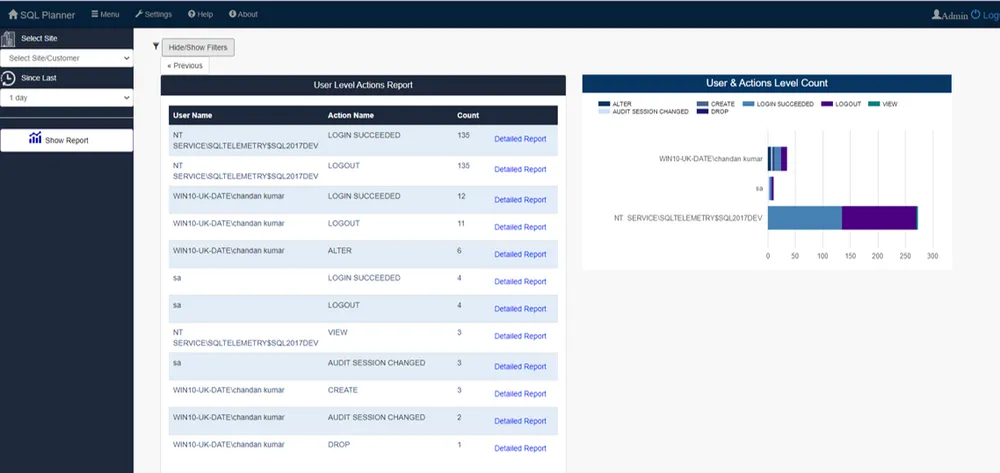Open Detailed Report for chandan kumar ALTER
This screenshot has height=473, width=1000.
pyautogui.click(x=520, y=254)
